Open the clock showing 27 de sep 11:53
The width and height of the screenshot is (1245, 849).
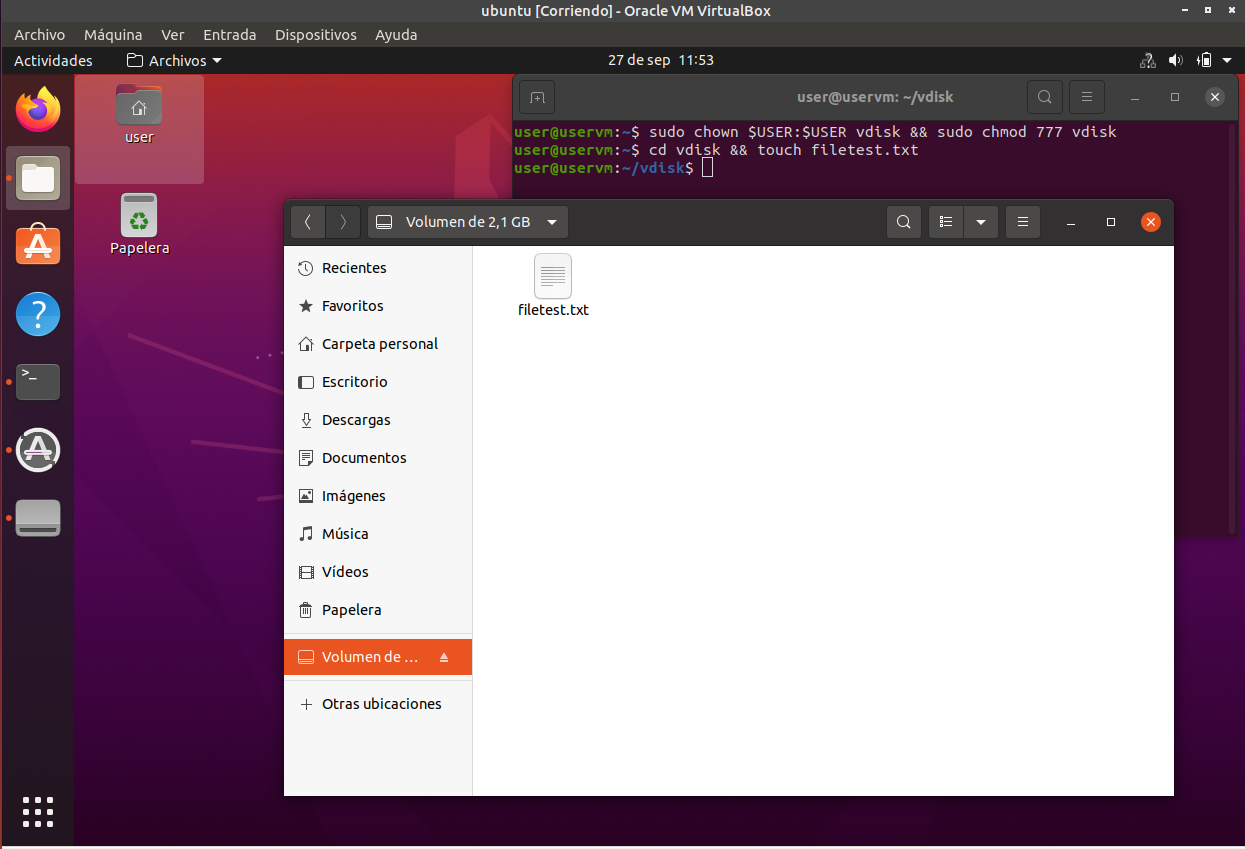(661, 60)
